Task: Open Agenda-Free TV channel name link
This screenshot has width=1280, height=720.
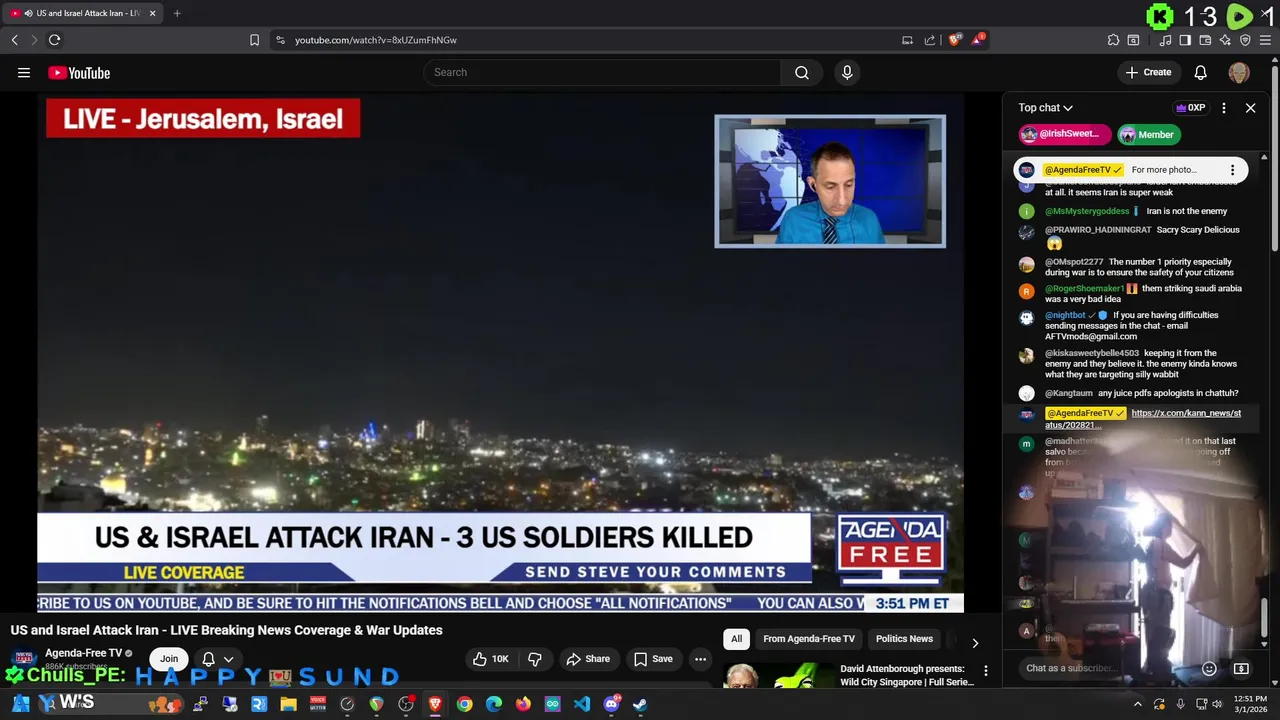Action: pos(83,653)
